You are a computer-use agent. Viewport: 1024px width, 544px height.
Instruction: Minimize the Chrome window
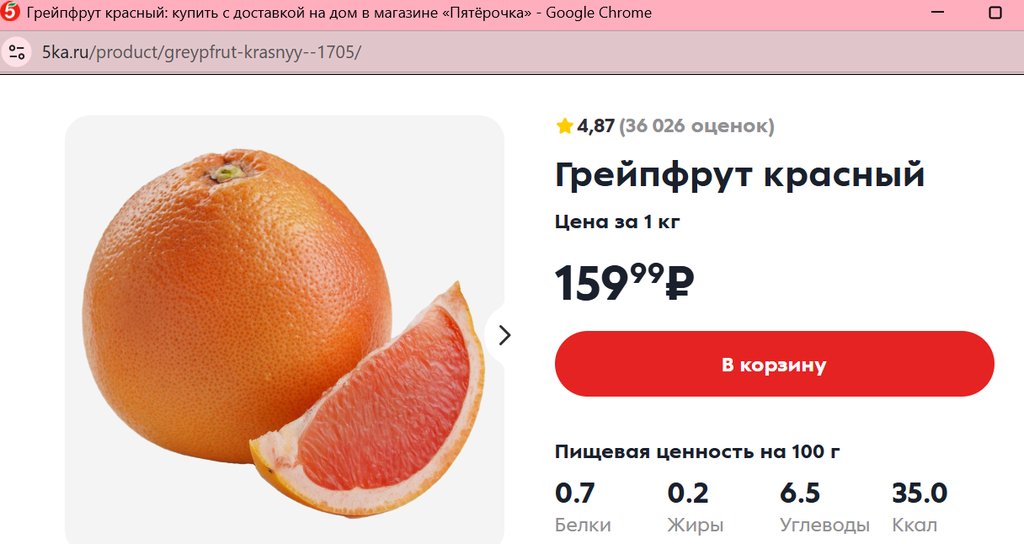coord(938,13)
